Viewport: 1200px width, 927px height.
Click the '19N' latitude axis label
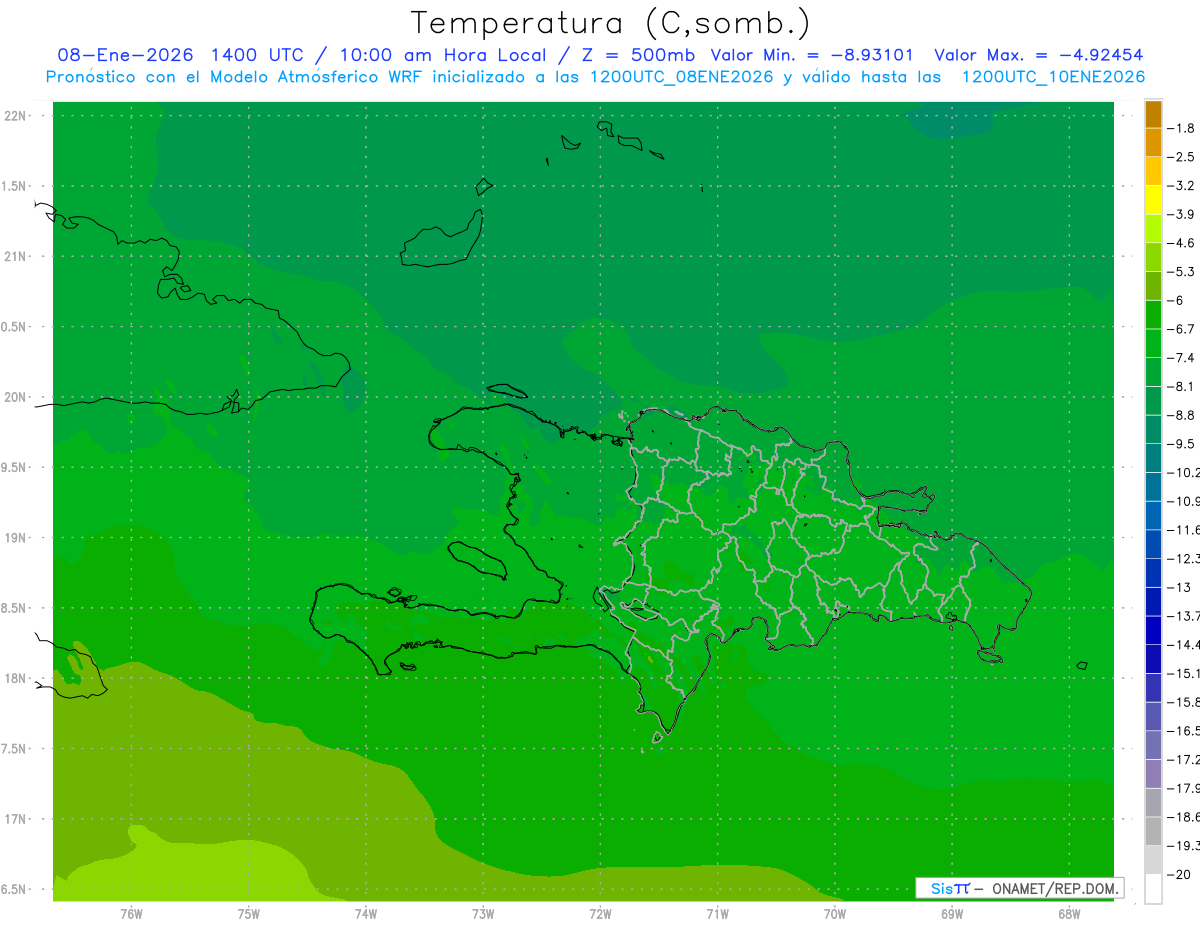tap(16, 538)
